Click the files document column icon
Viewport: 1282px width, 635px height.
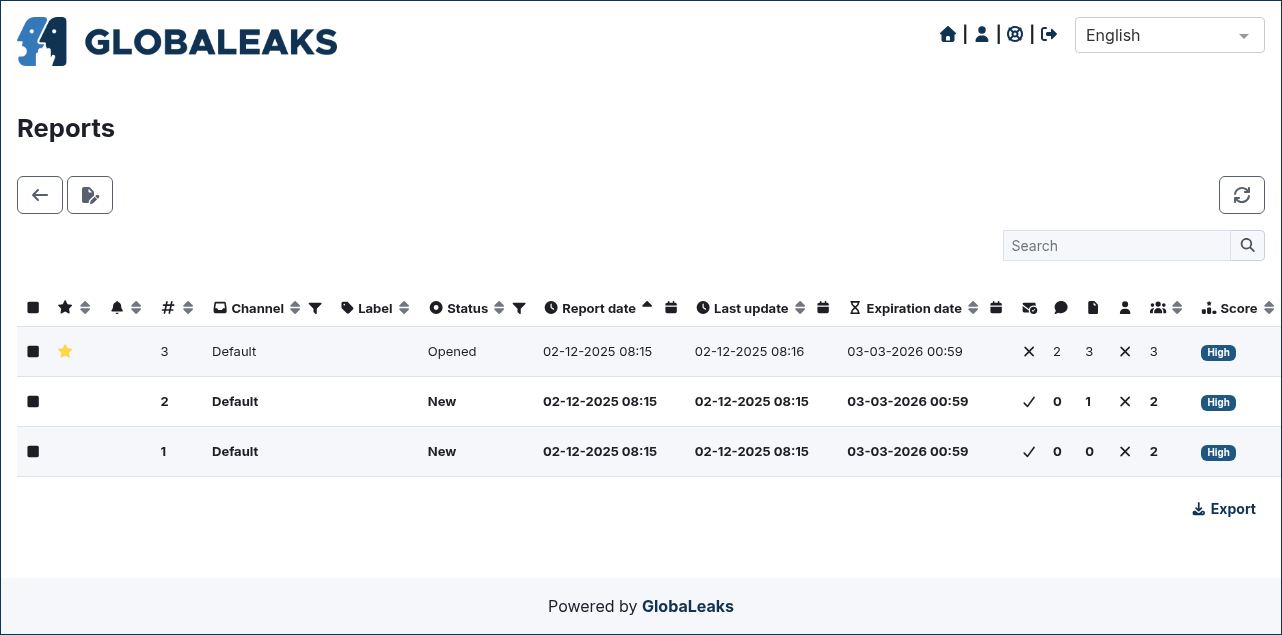(x=1093, y=308)
